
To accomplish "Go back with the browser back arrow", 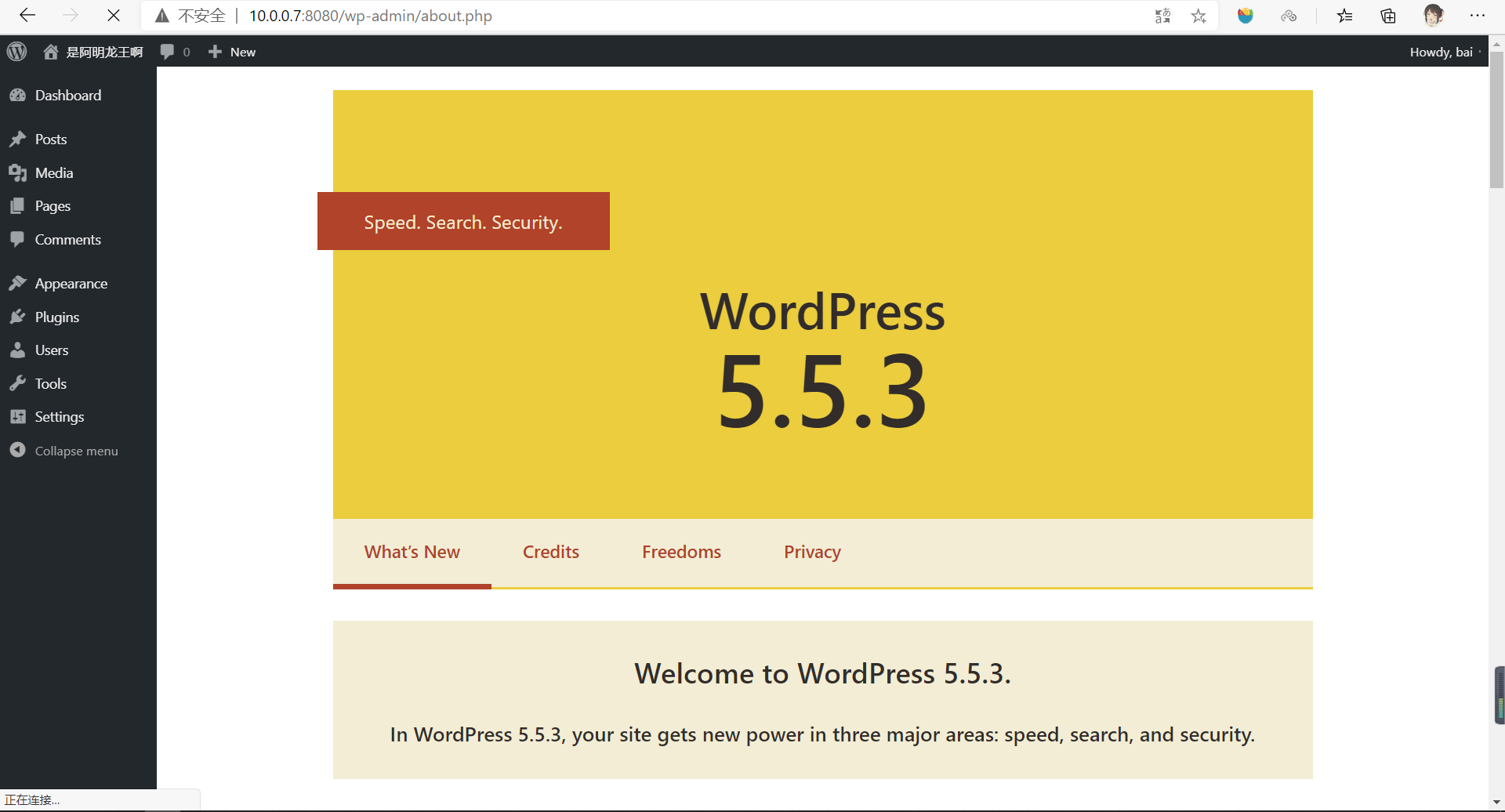I will click(27, 16).
